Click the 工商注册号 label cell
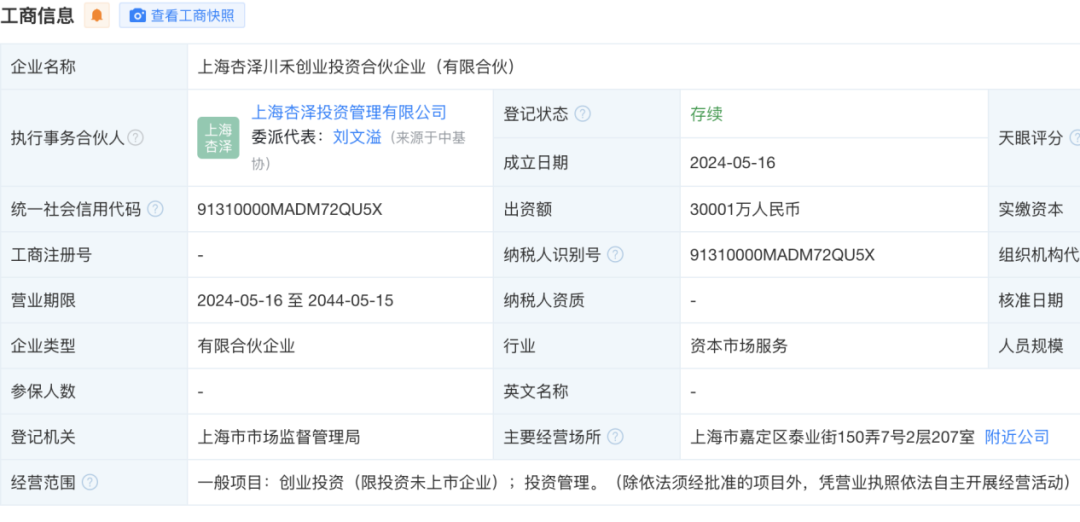The width and height of the screenshot is (1080, 522). click(94, 255)
